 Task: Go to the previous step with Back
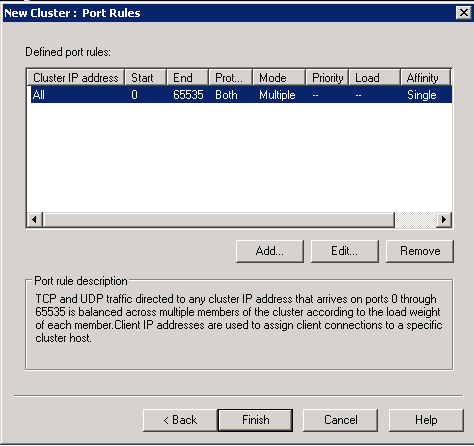coord(180,420)
